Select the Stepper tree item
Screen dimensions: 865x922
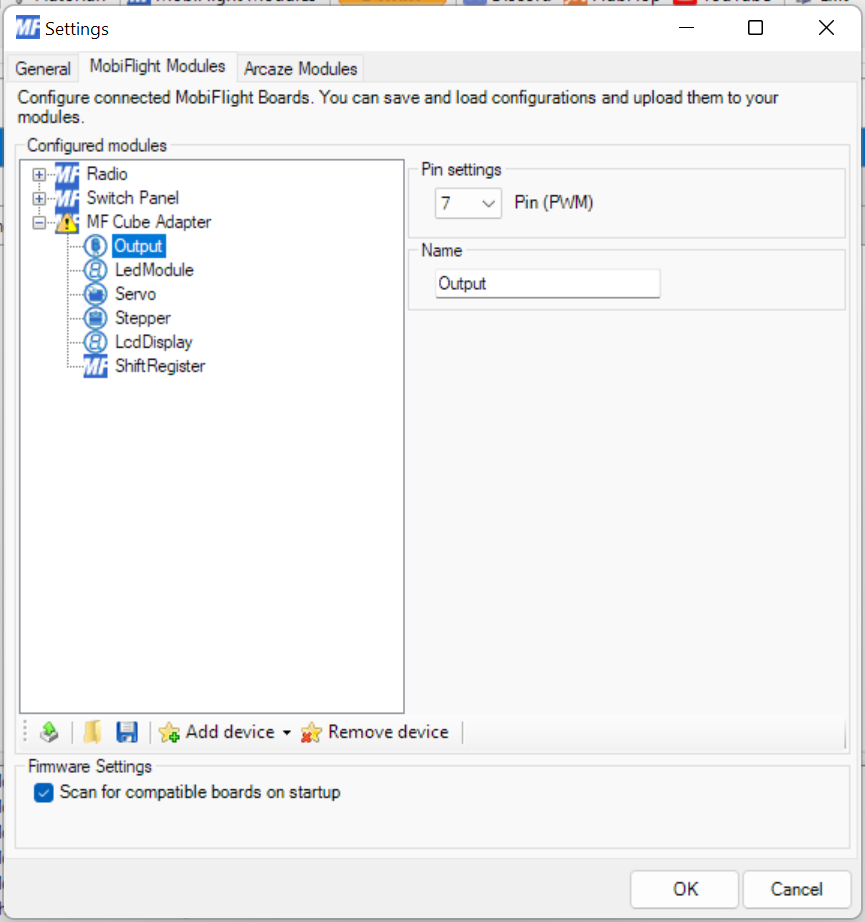(143, 318)
